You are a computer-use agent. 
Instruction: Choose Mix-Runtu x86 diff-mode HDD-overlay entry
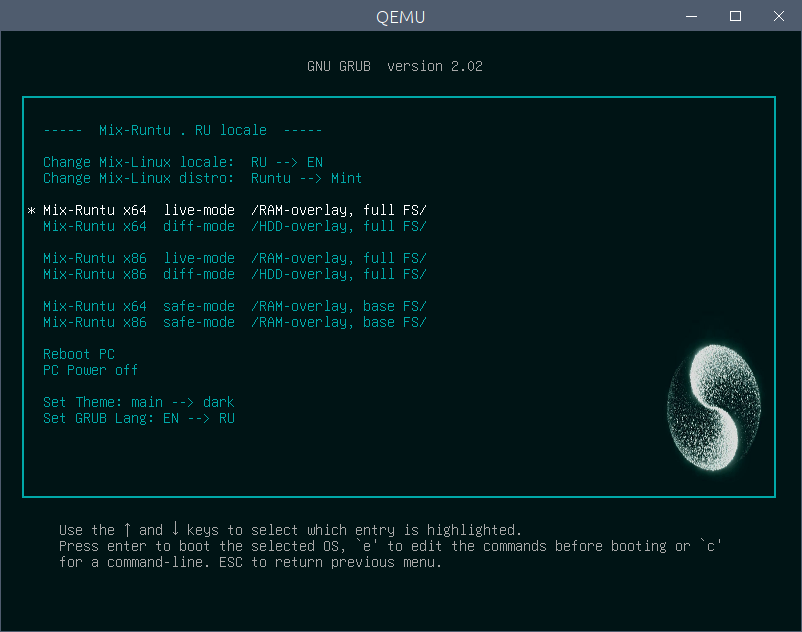click(x=234, y=274)
